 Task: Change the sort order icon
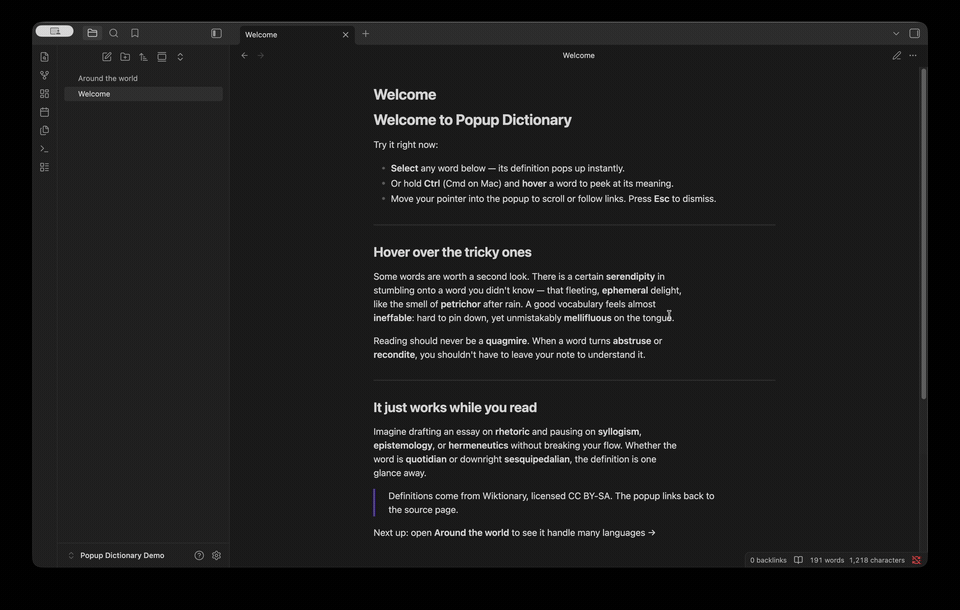143,57
